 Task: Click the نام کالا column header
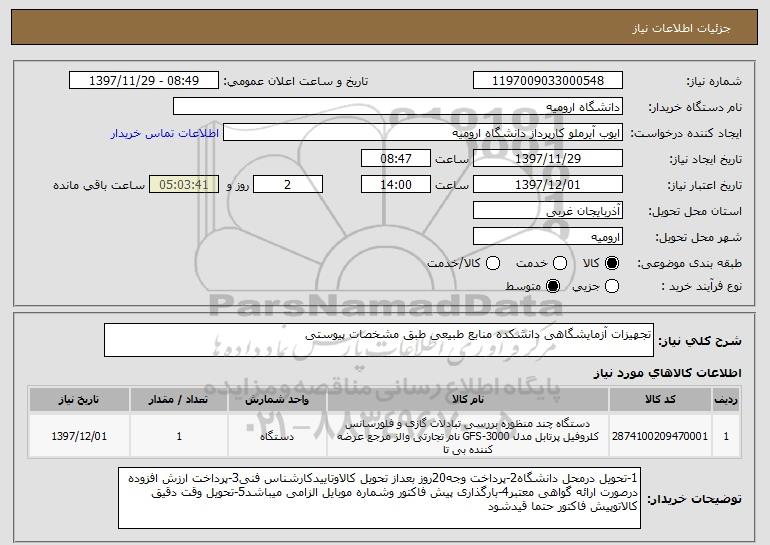(468, 400)
